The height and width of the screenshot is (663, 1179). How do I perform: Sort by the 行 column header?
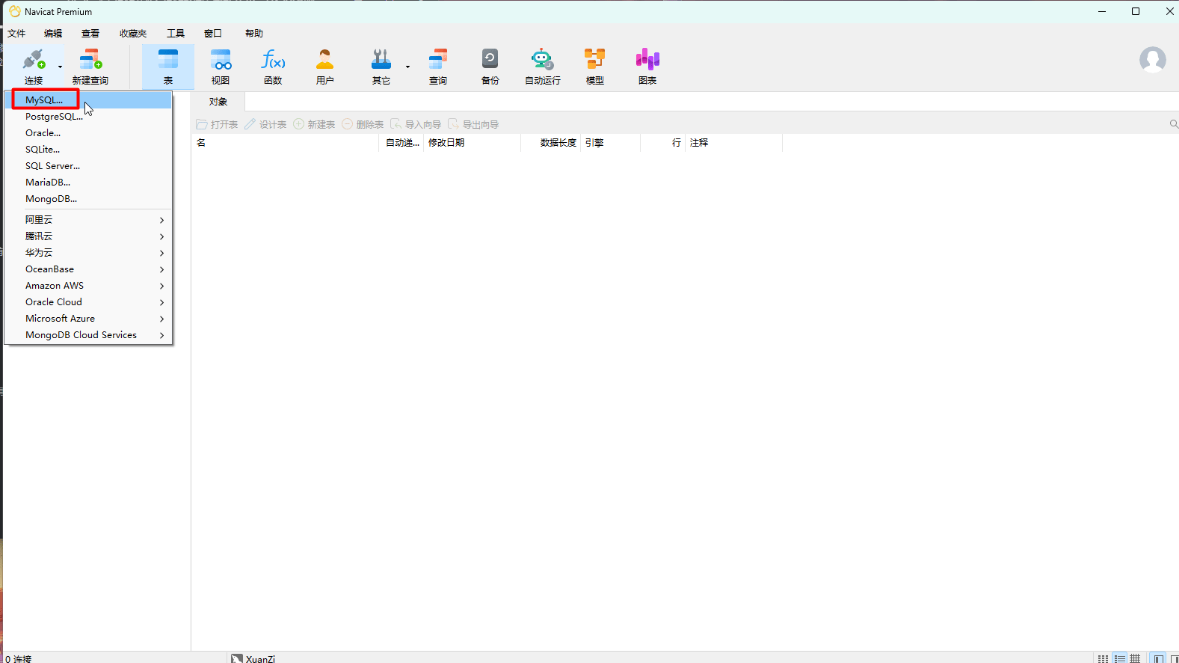663,143
